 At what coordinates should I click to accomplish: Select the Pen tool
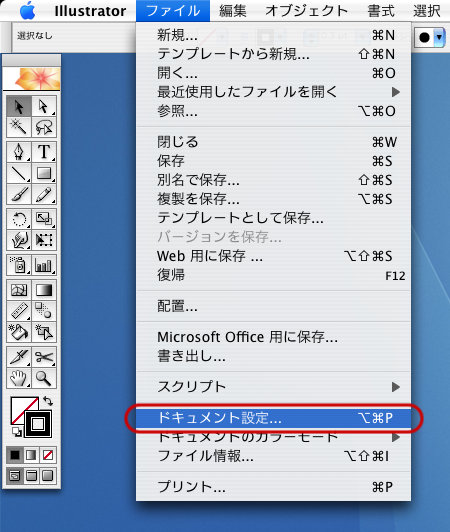click(19, 152)
